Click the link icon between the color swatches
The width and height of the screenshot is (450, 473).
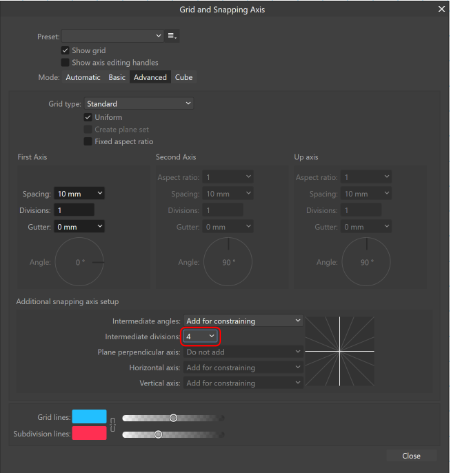coord(113,425)
